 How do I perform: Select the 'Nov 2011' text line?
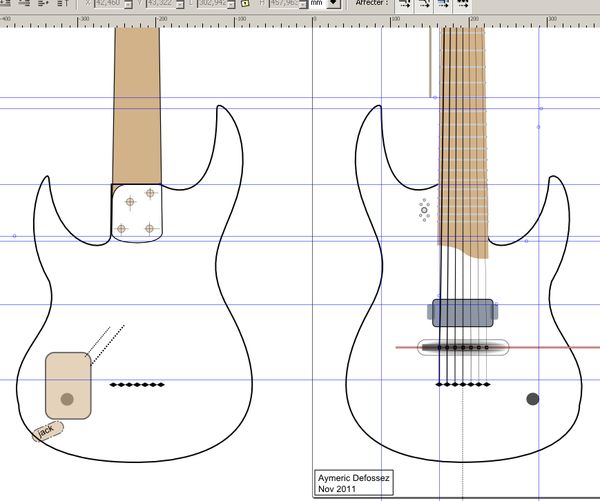click(337, 489)
